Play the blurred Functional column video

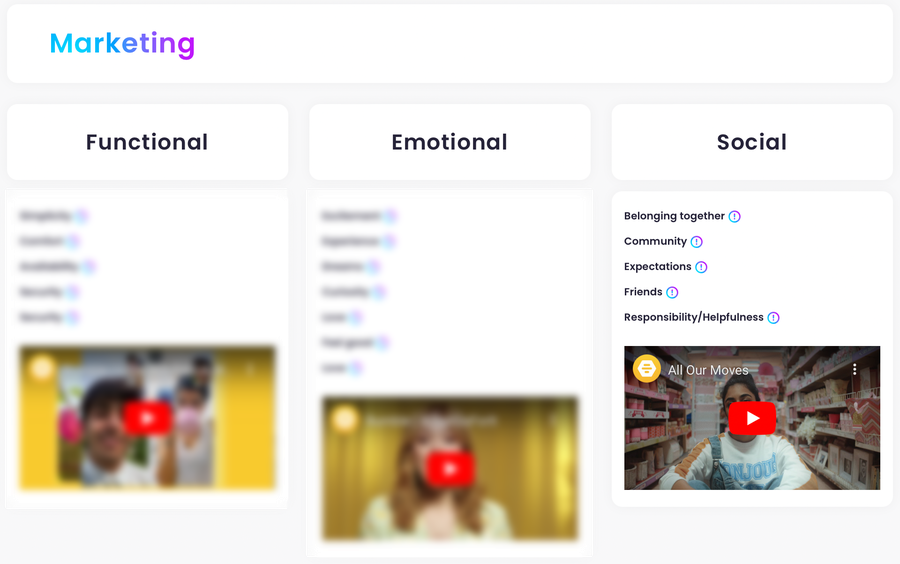tap(147, 418)
